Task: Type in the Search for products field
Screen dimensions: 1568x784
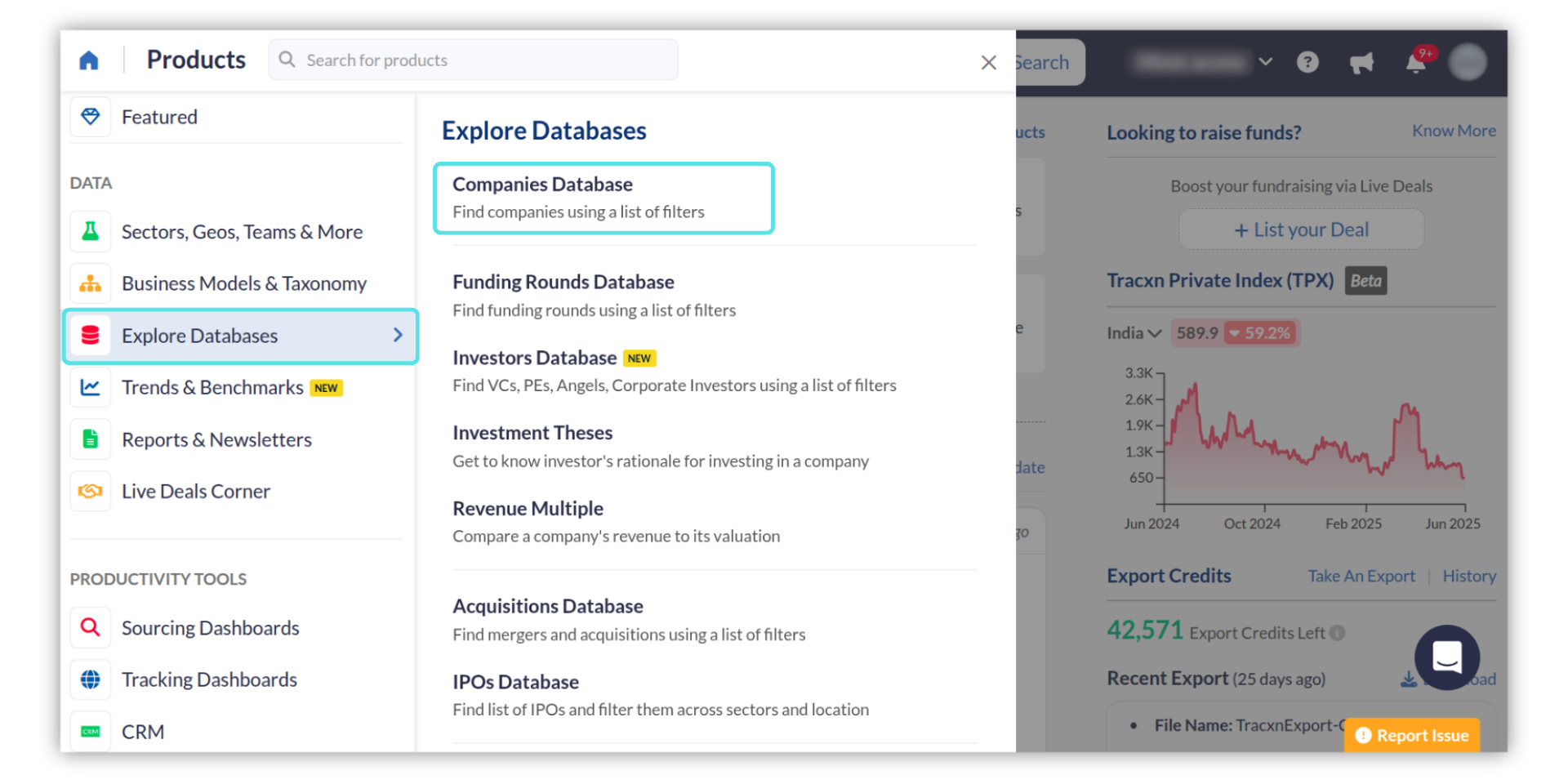Action: click(482, 60)
